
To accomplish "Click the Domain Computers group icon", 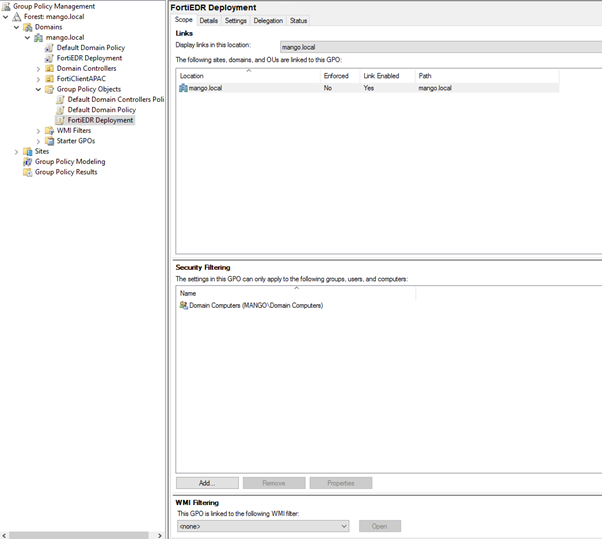I will [184, 306].
